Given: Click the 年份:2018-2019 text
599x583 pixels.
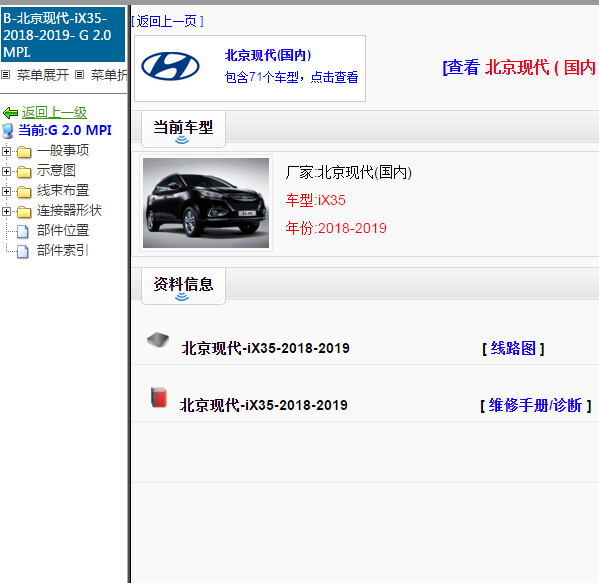Looking at the screenshot, I should (x=336, y=228).
